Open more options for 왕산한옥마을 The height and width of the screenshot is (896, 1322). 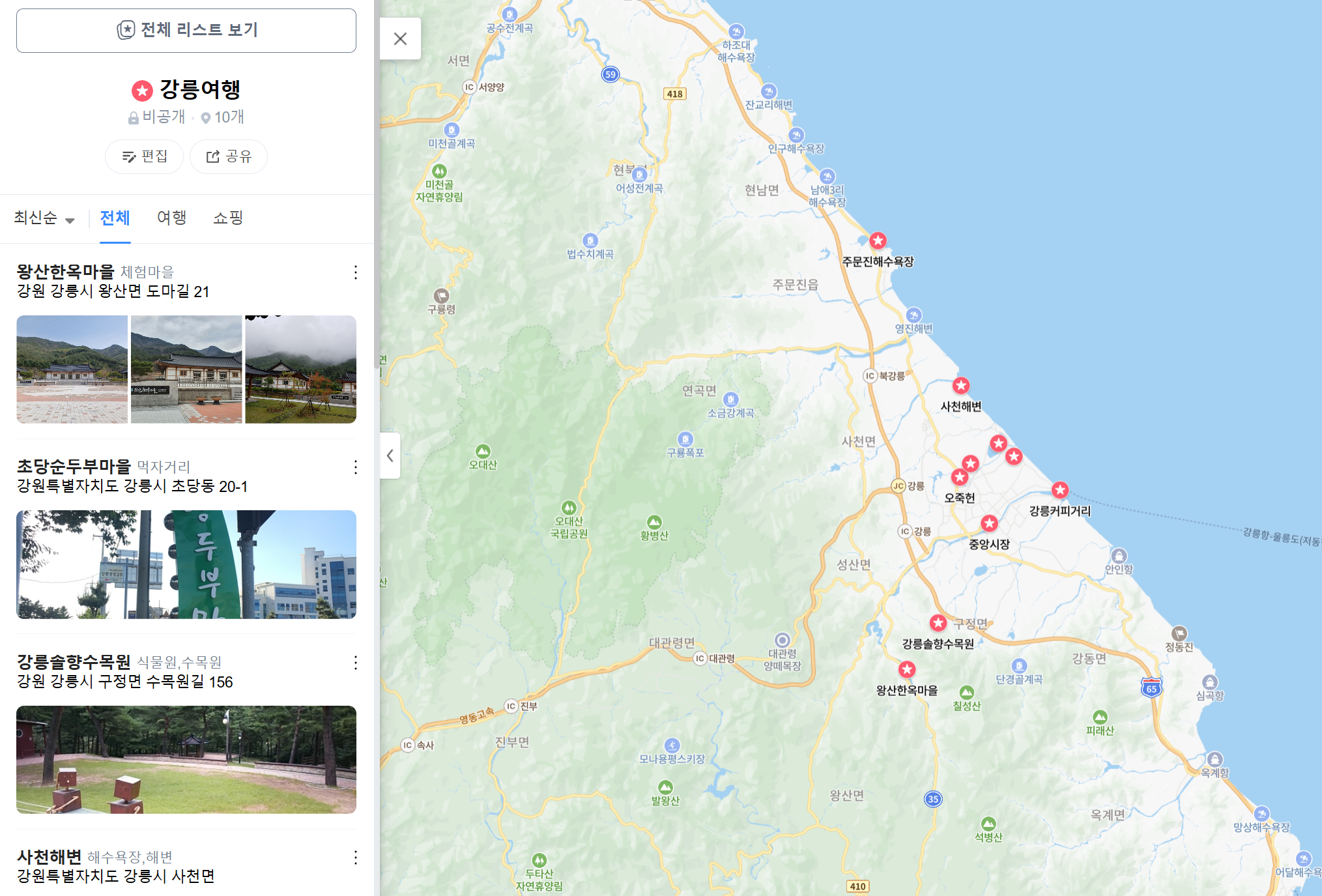pos(356,272)
